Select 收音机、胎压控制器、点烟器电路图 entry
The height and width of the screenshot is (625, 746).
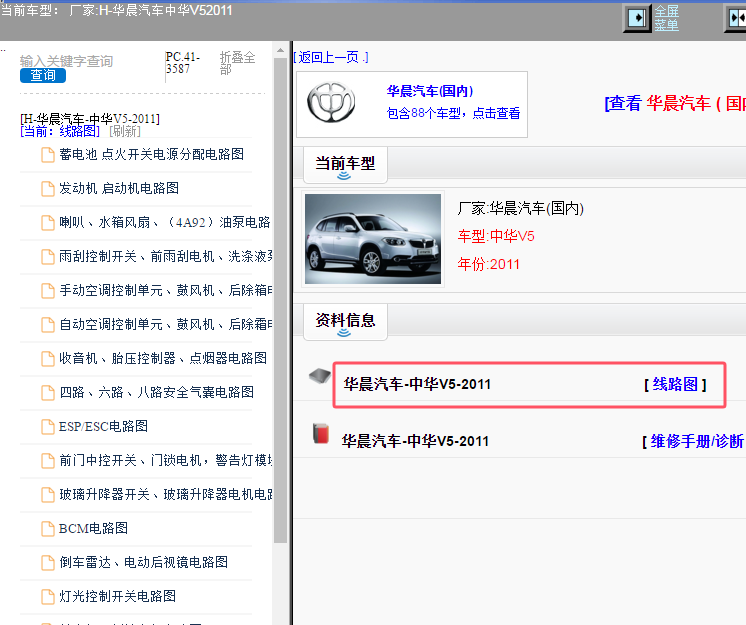tap(163, 358)
